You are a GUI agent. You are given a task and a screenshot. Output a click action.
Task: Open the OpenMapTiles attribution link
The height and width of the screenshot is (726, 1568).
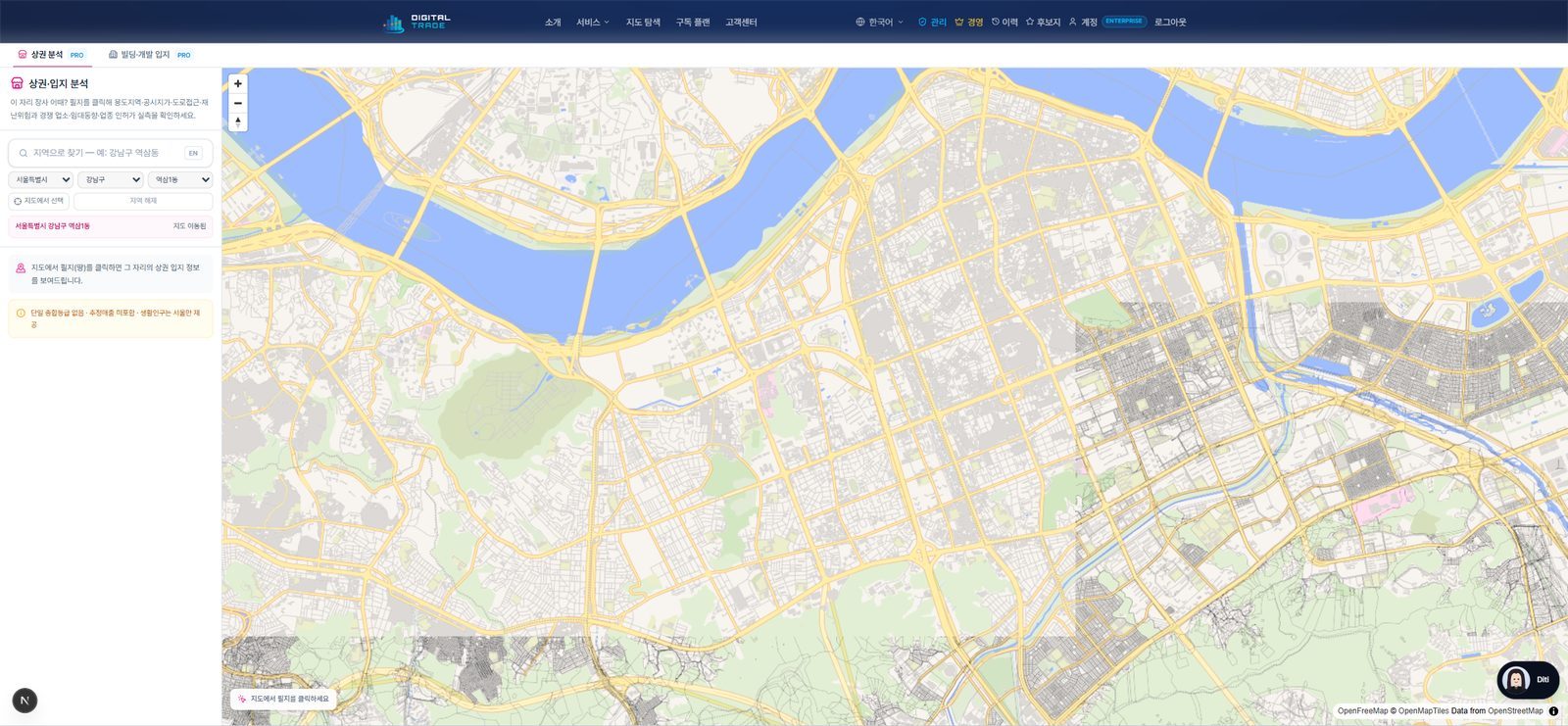1423,711
